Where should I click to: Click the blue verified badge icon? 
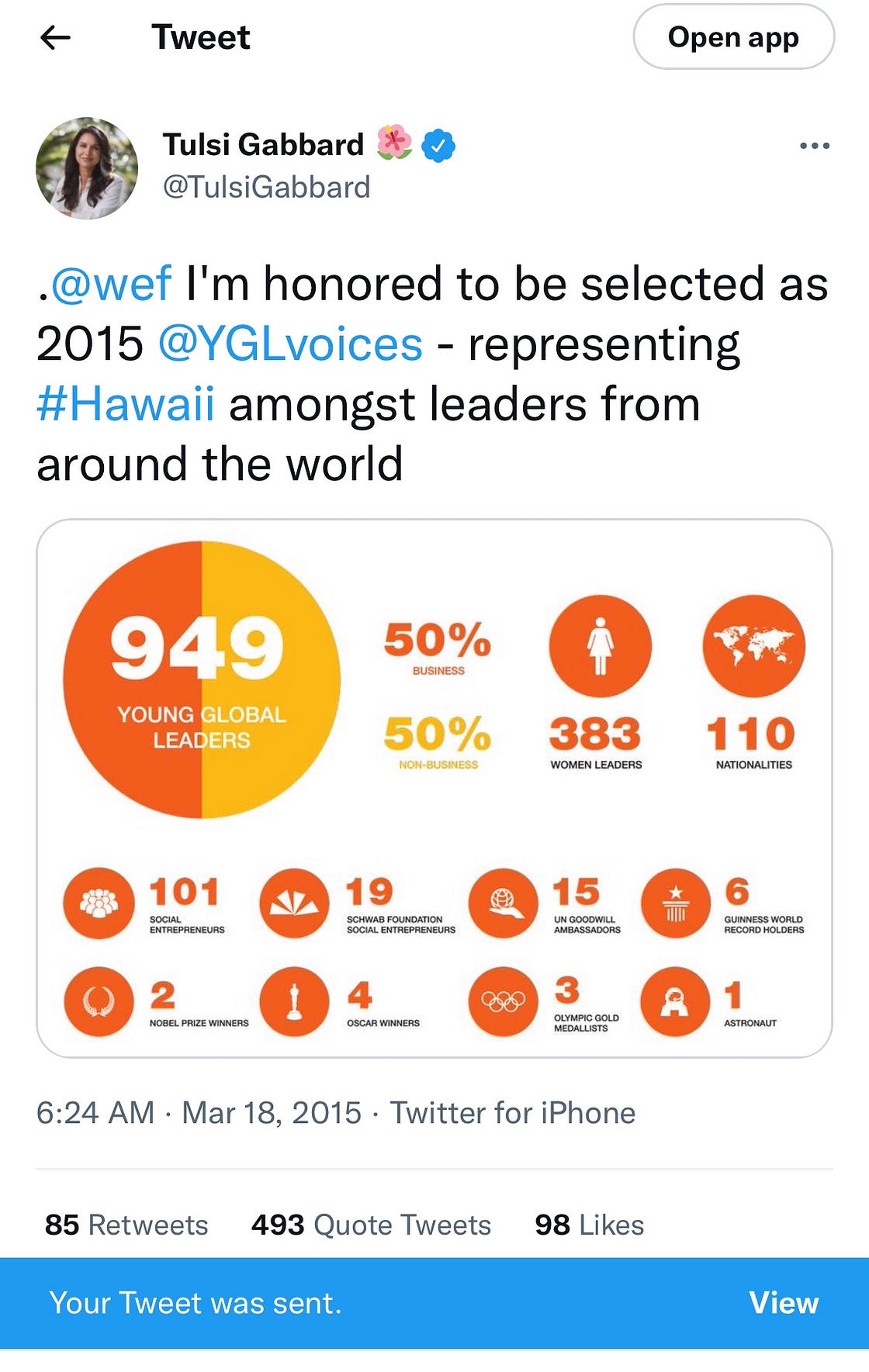(x=438, y=146)
